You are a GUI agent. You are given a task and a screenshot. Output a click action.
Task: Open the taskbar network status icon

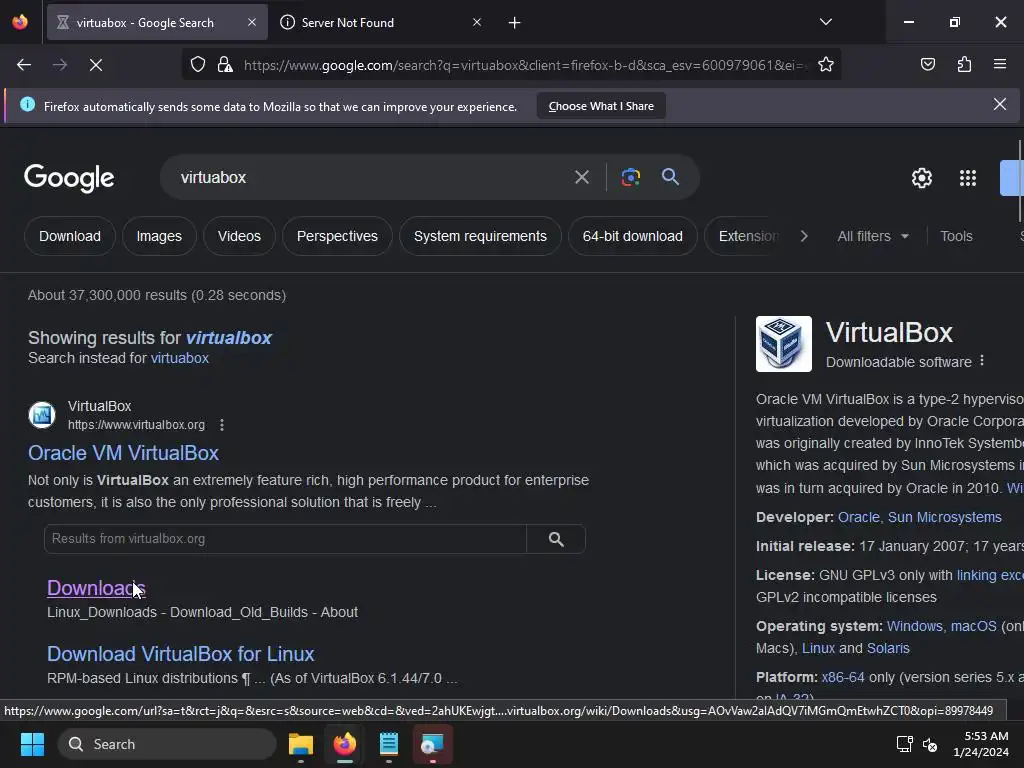[904, 744]
